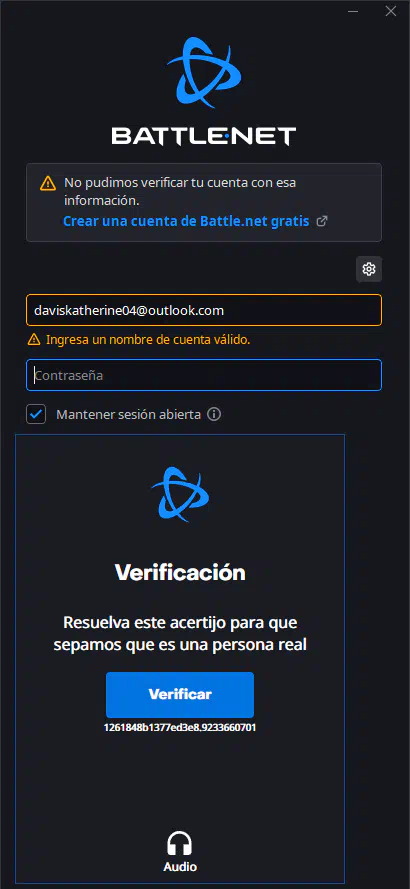
Task: Click the Battle.net logo in the Verificación panel
Action: click(x=180, y=494)
